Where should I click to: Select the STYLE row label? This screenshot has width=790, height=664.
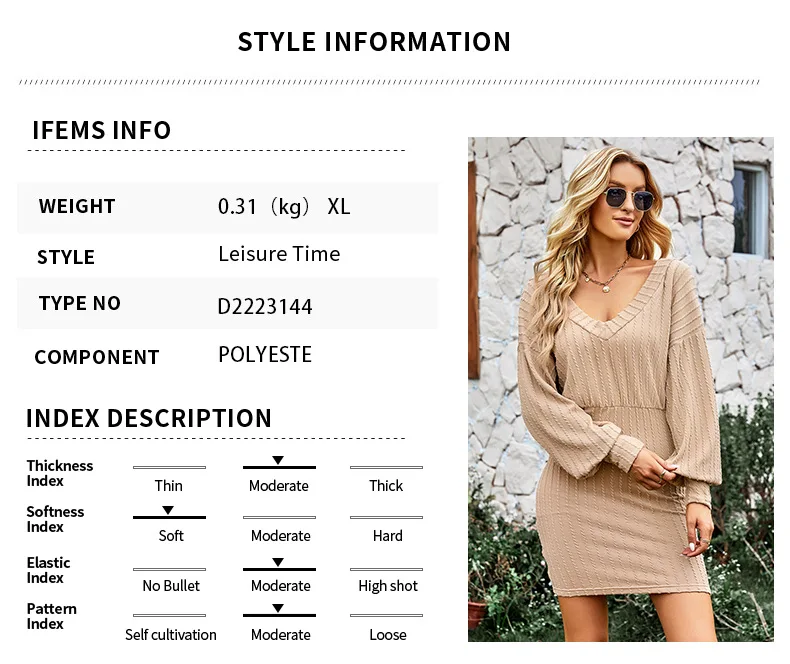click(66, 257)
